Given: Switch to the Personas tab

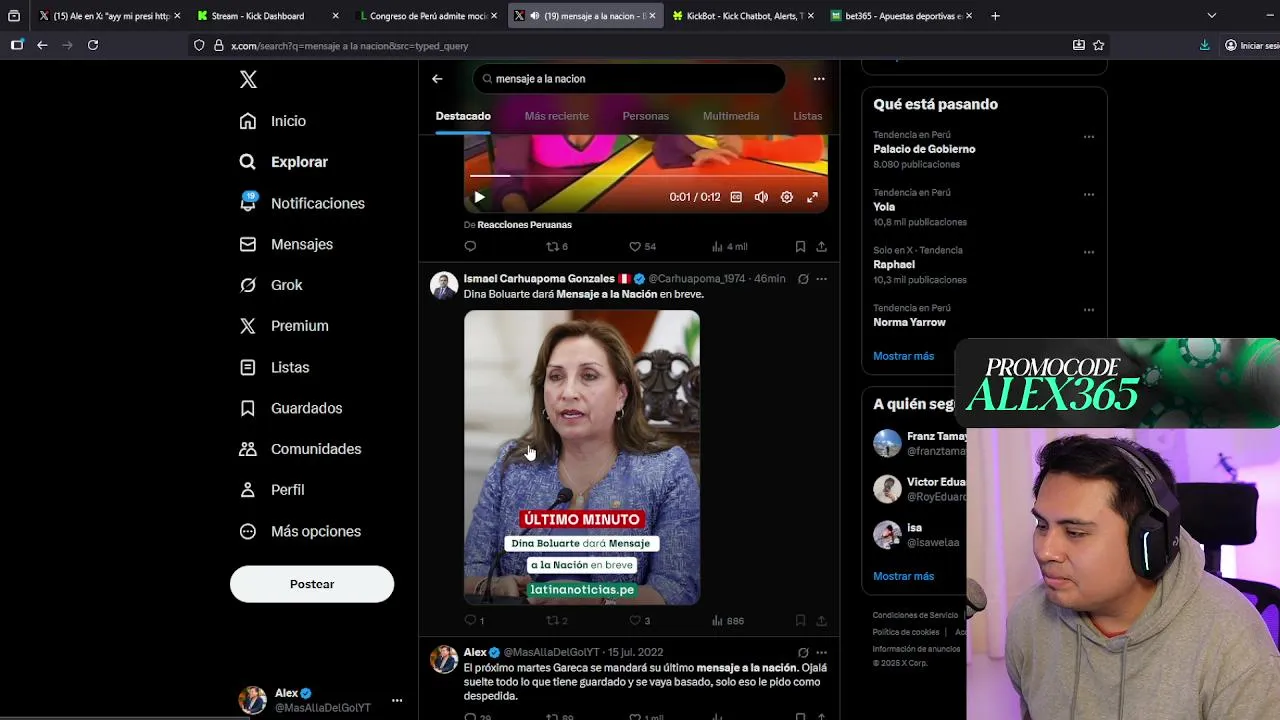Looking at the screenshot, I should click(645, 116).
